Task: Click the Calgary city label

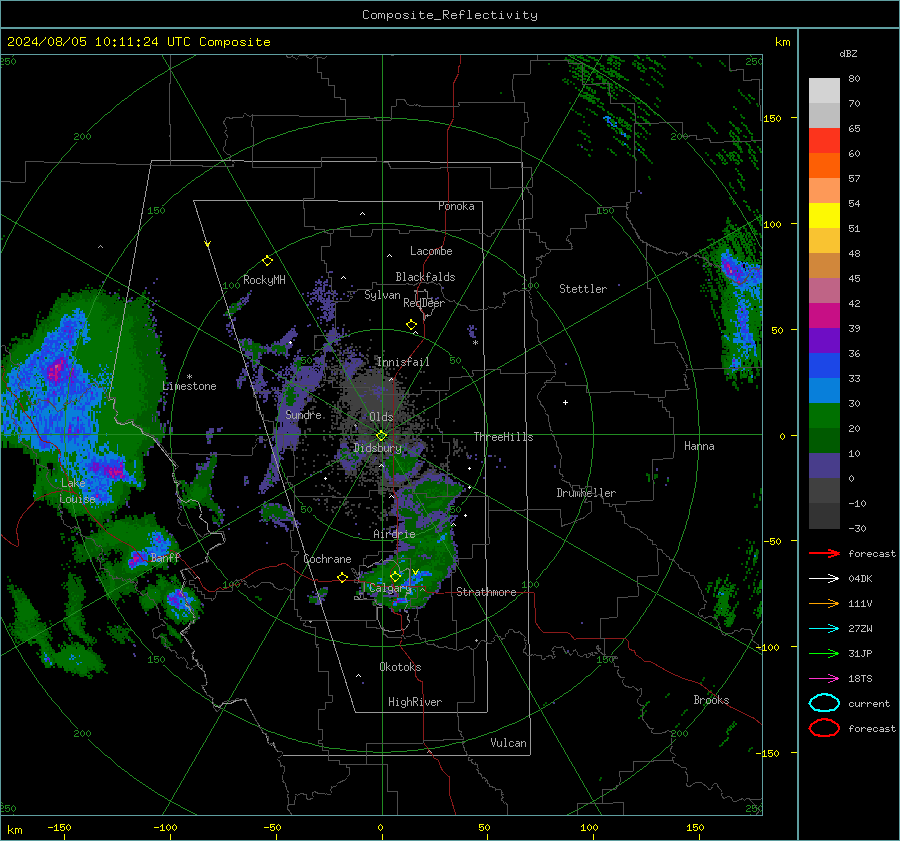Action: (x=390, y=588)
